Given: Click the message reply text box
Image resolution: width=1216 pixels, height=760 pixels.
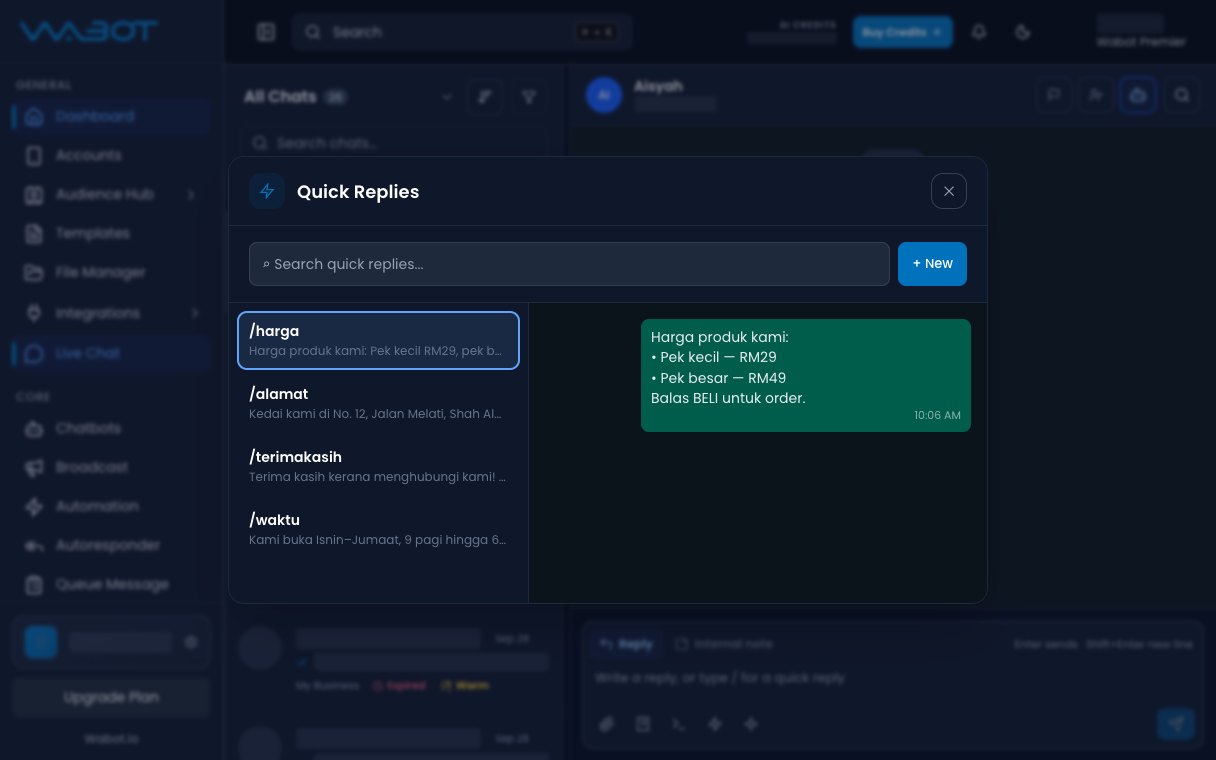Looking at the screenshot, I should coord(894,678).
